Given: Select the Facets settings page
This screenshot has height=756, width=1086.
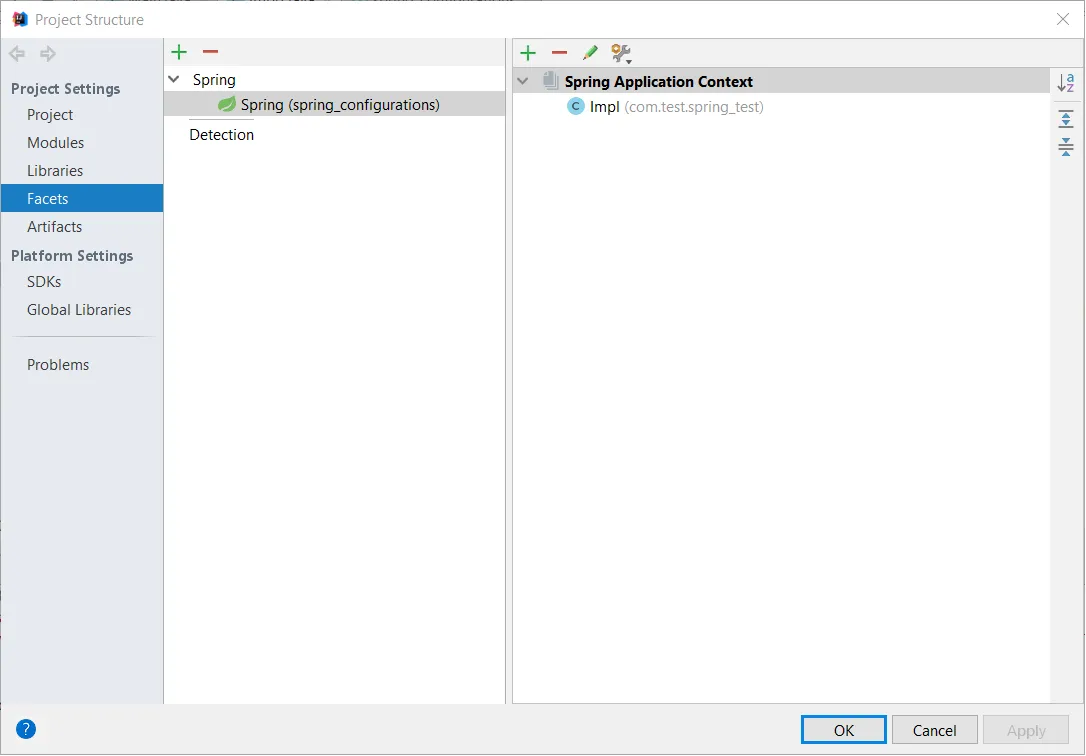Looking at the screenshot, I should (82, 199).
